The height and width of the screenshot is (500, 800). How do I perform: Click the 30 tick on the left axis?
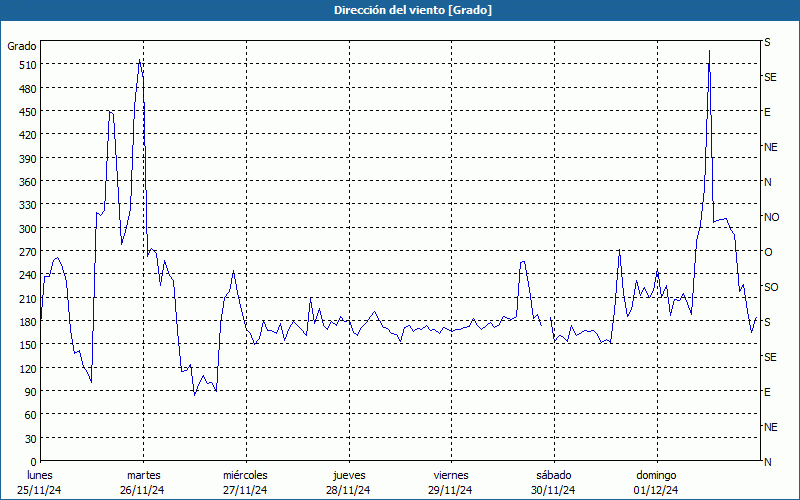30,439
